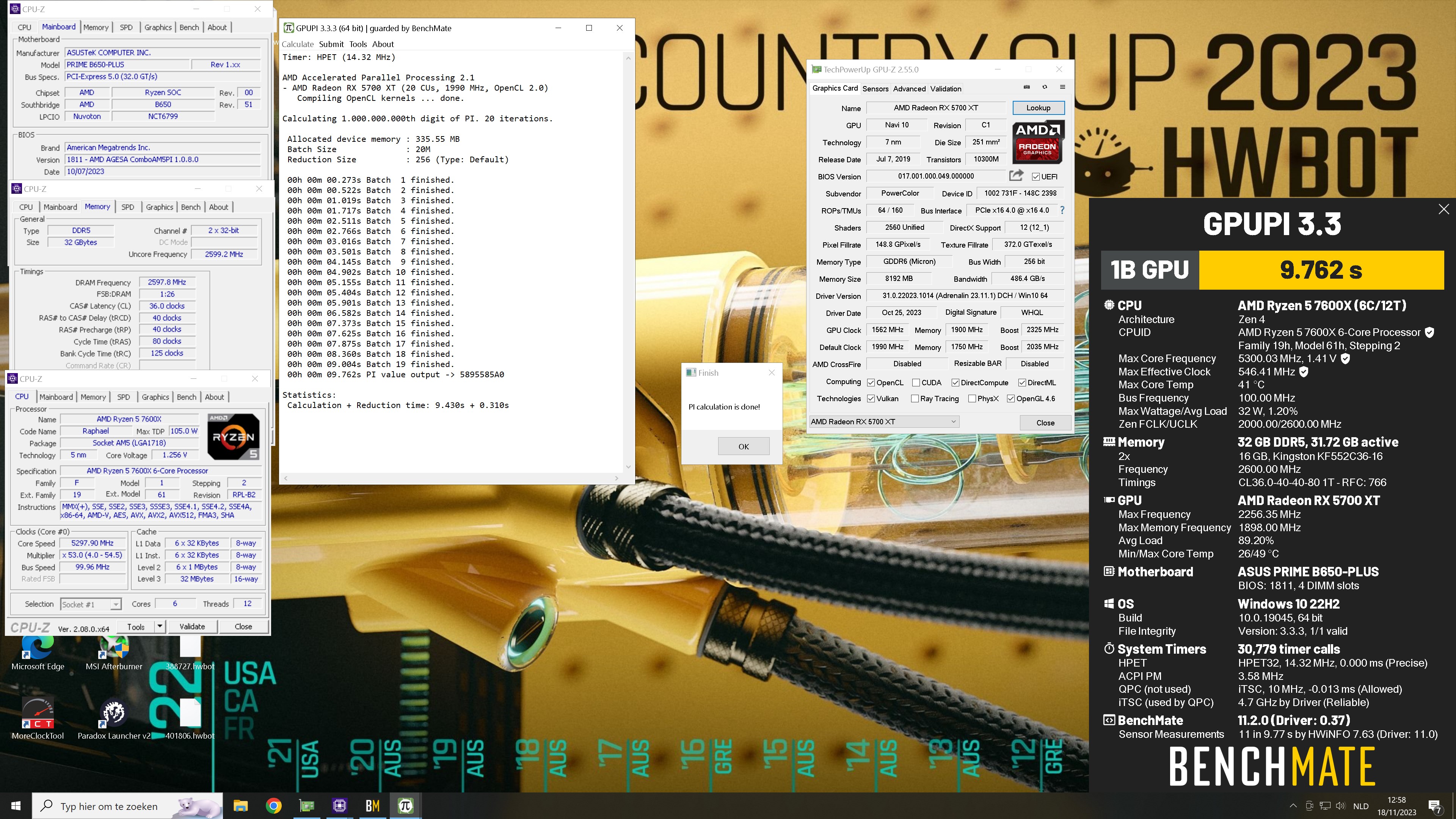Viewport: 1456px width, 819px height.
Task: Toggle the Vulkan technologies checkbox
Action: [871, 399]
